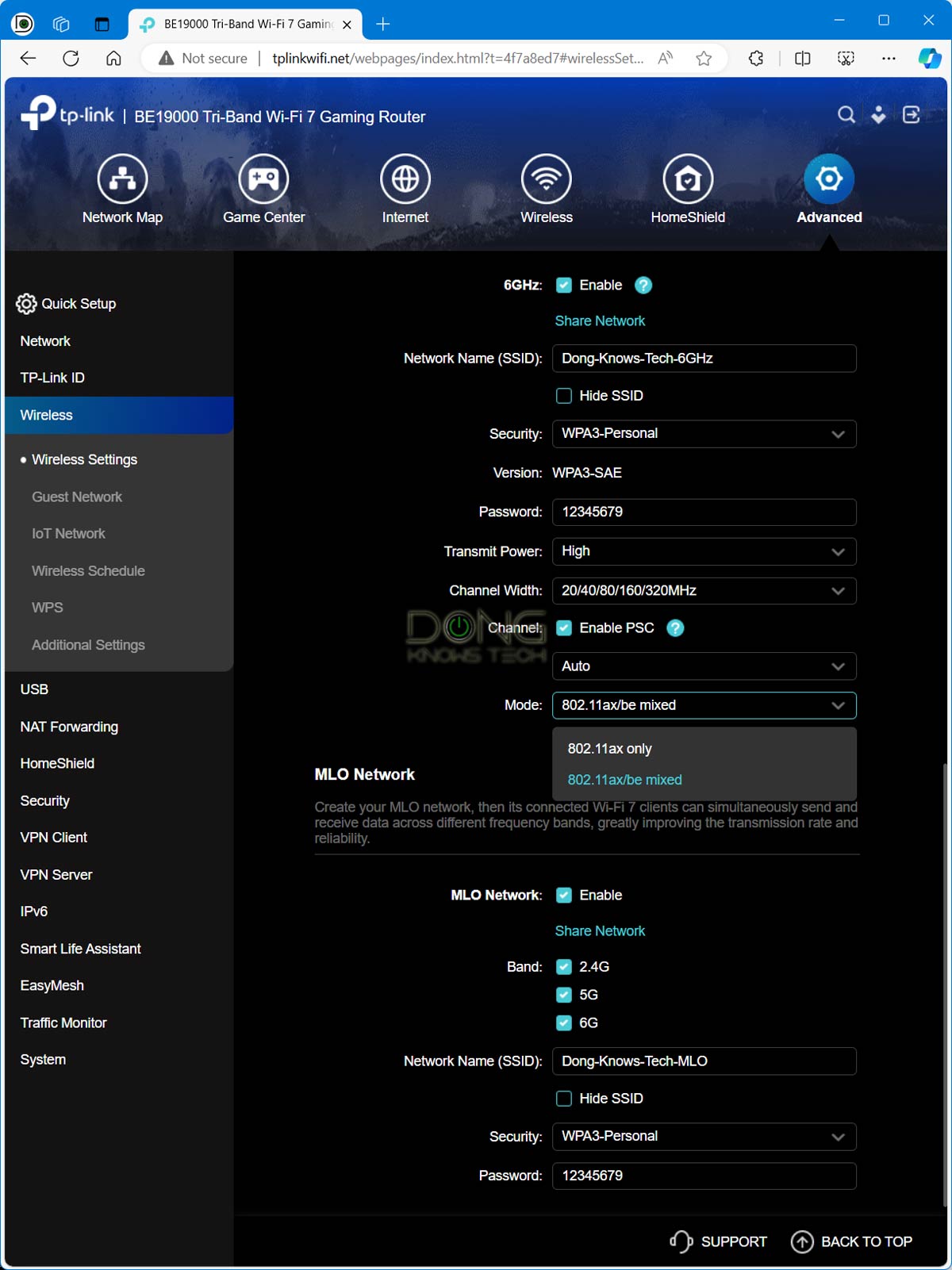Click the 6GHz Network Name SSID field

pyautogui.click(x=704, y=359)
